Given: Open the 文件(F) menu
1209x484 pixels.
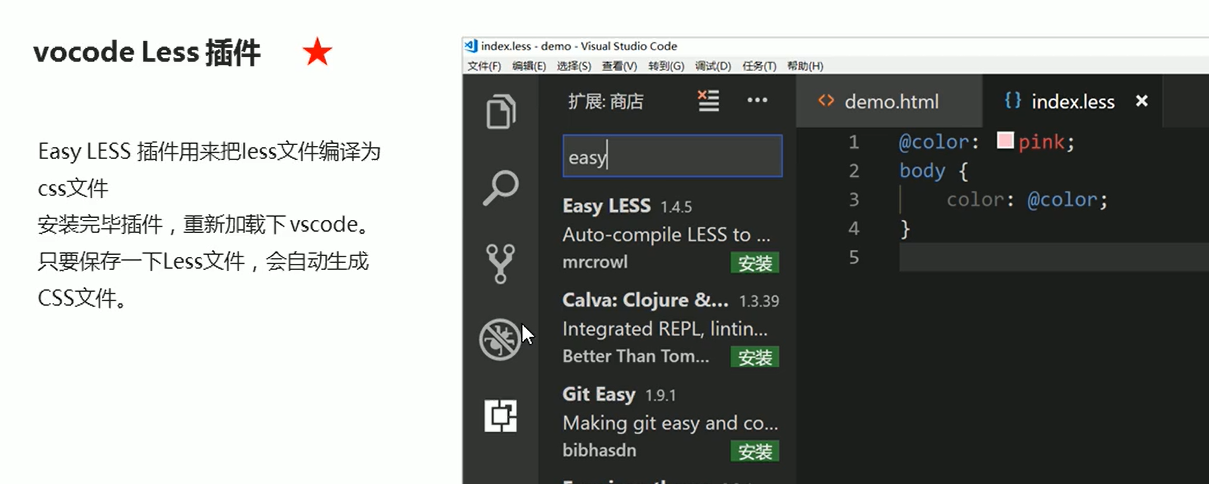Looking at the screenshot, I should tap(484, 66).
